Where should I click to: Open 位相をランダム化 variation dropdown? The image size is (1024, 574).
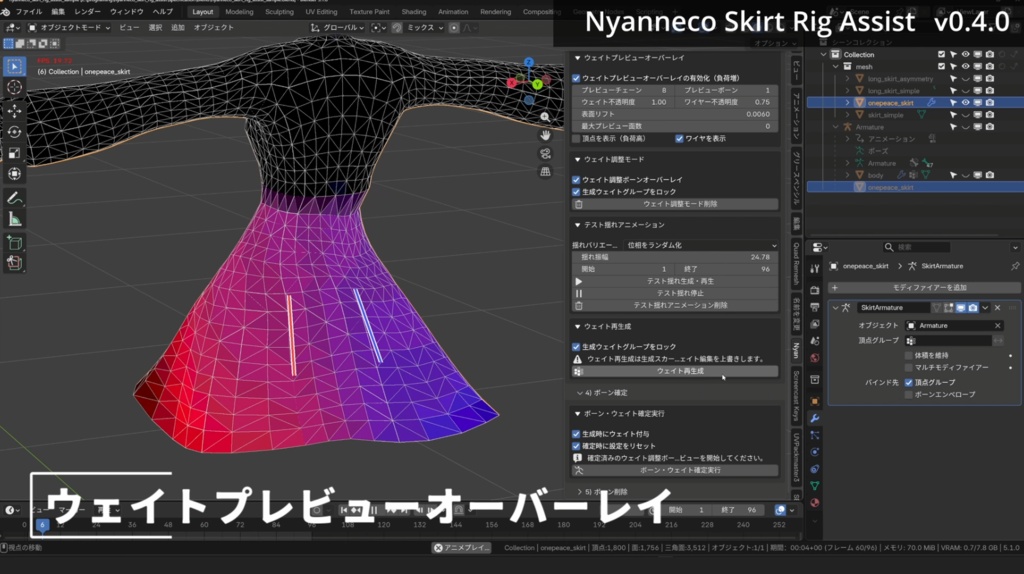(x=701, y=246)
